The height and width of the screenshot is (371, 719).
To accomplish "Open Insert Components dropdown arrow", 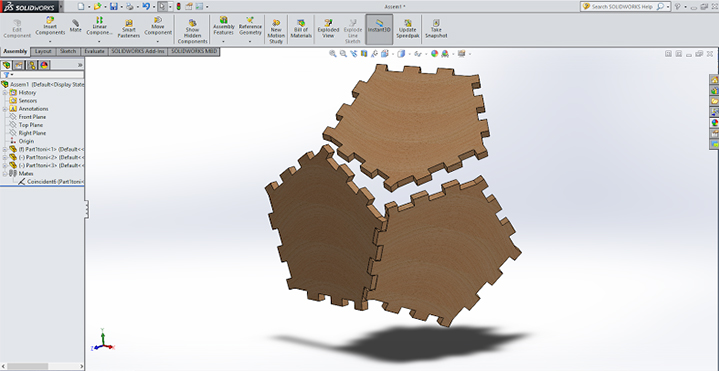I will pyautogui.click(x=50, y=41).
